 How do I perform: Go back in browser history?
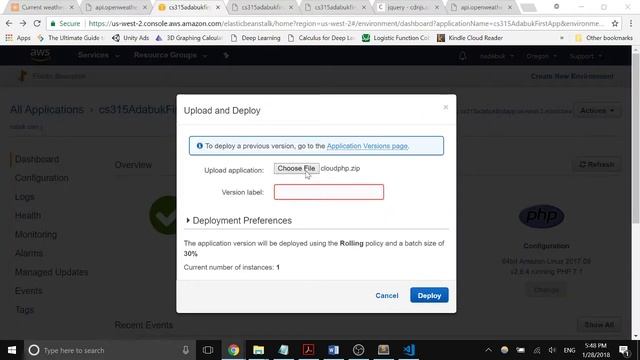(x=9, y=24)
